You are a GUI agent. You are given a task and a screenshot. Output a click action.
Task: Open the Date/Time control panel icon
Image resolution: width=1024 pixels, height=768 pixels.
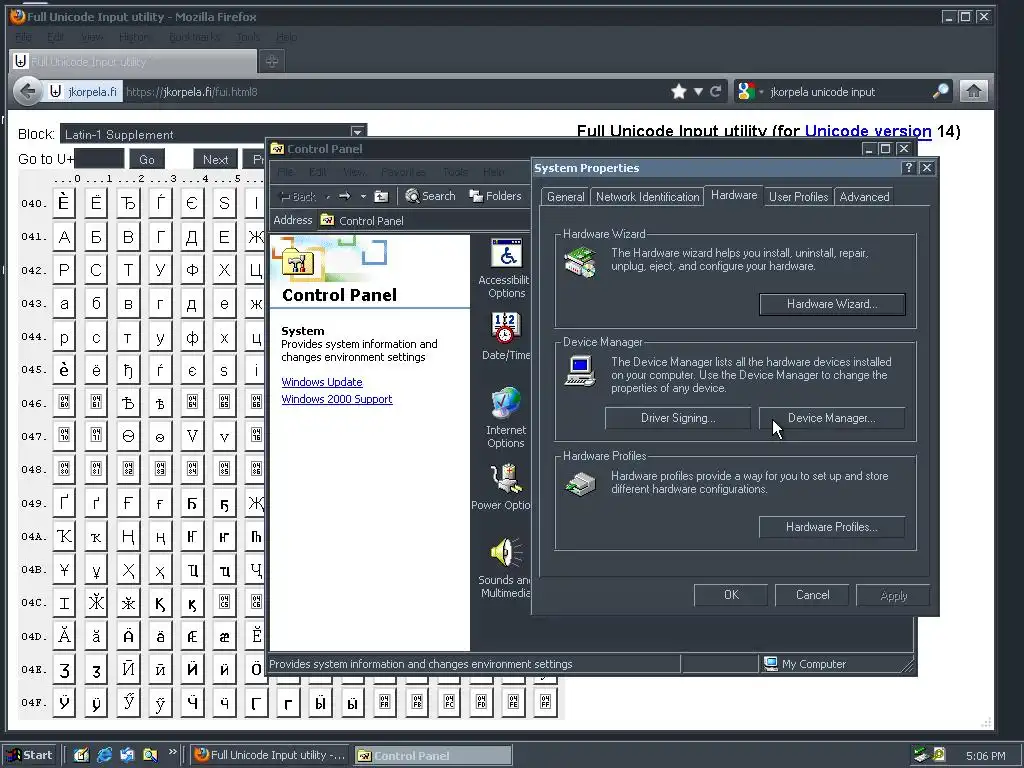pos(506,337)
